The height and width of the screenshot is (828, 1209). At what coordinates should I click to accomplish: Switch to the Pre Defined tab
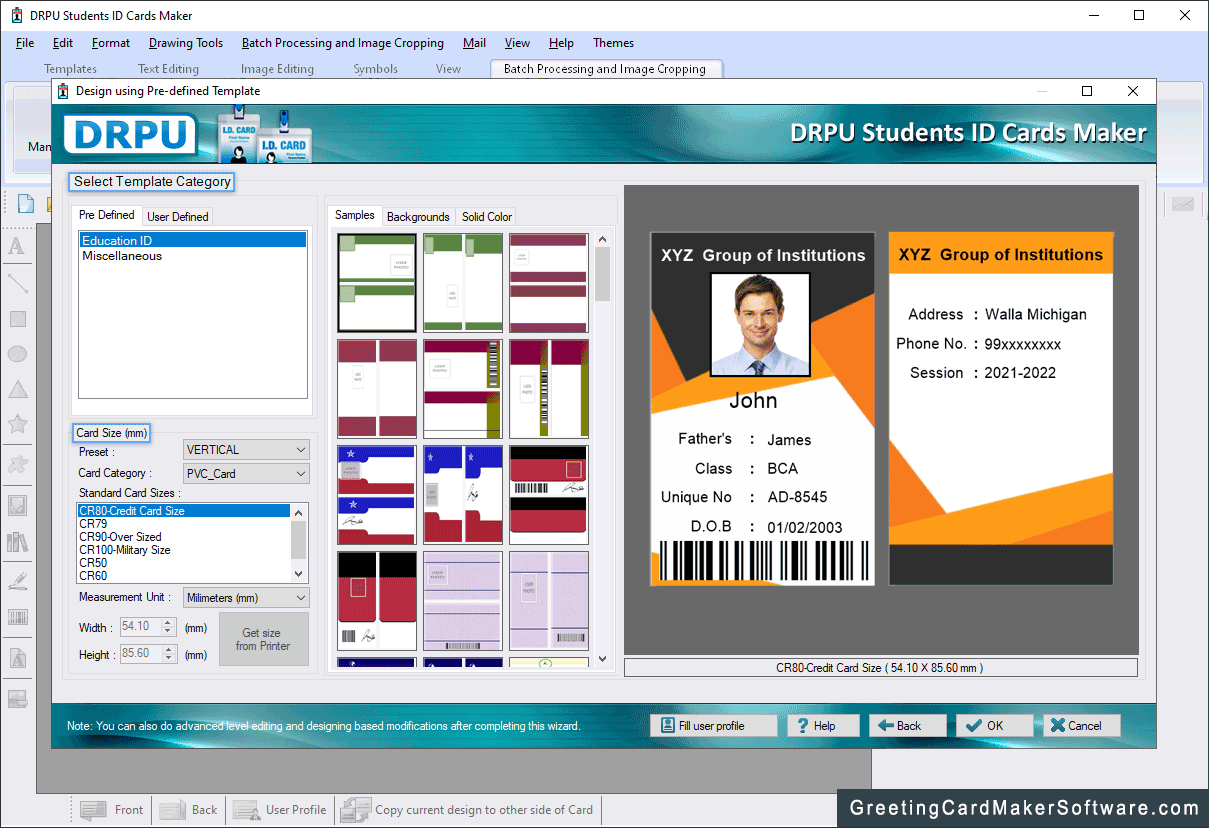pyautogui.click(x=107, y=215)
